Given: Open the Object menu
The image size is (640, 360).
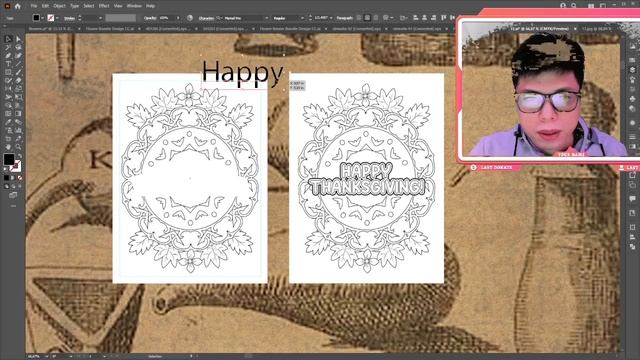Looking at the screenshot, I should 60,6.
